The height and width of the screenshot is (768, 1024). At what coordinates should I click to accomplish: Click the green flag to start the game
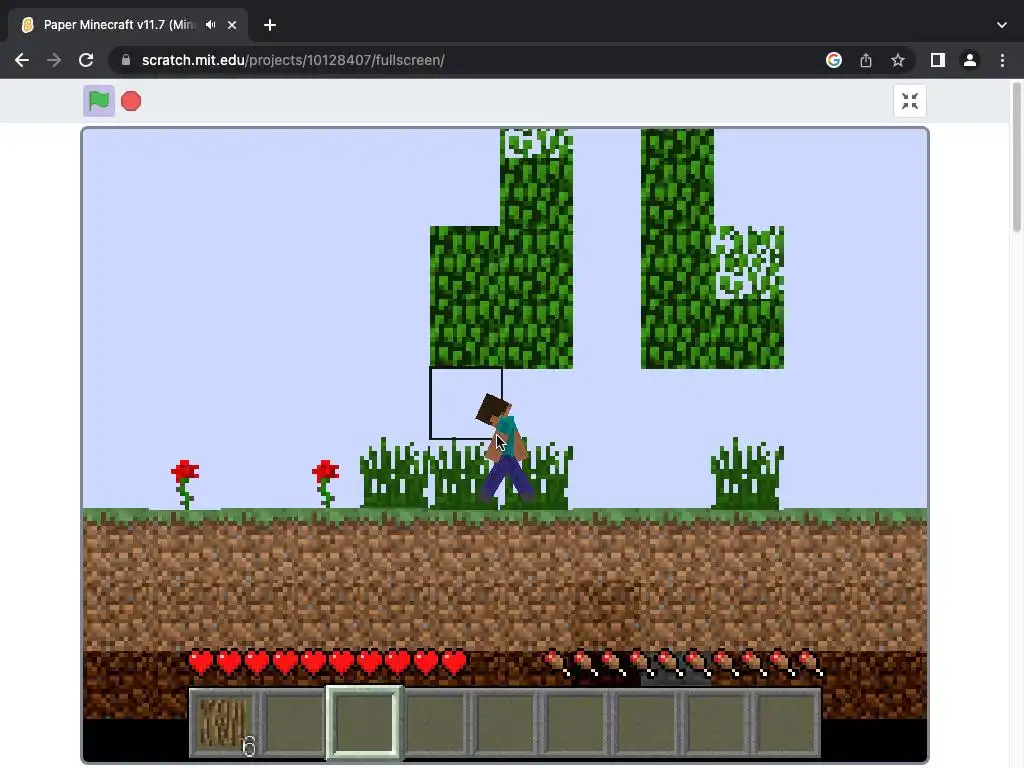click(x=99, y=101)
